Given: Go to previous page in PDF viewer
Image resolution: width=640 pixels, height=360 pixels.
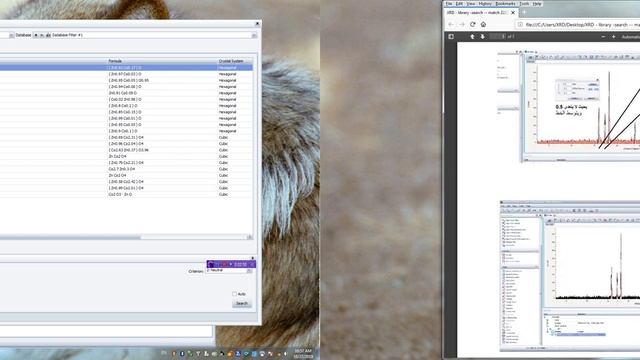Looking at the screenshot, I should click(472, 36).
